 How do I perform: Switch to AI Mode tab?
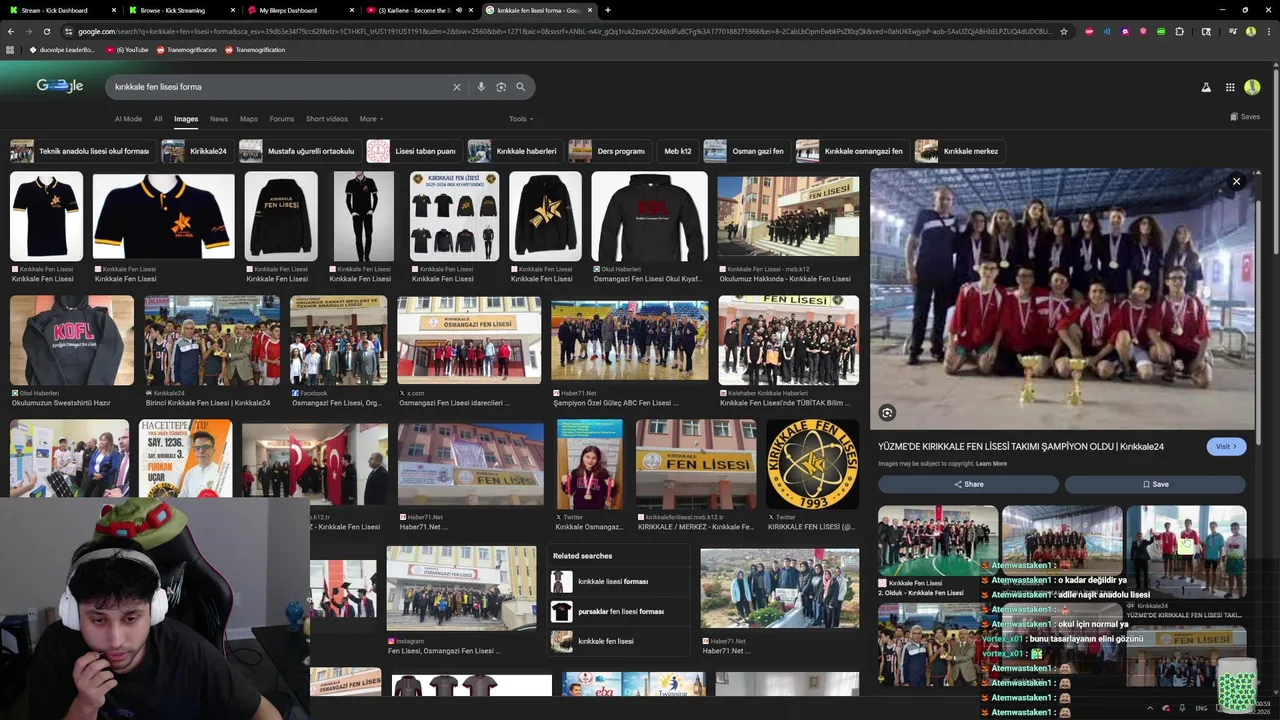(128, 119)
